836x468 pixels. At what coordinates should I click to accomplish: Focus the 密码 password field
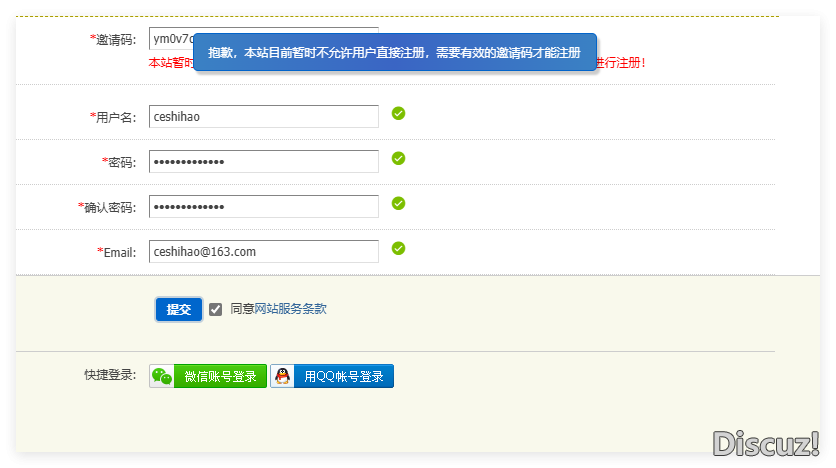click(x=264, y=162)
